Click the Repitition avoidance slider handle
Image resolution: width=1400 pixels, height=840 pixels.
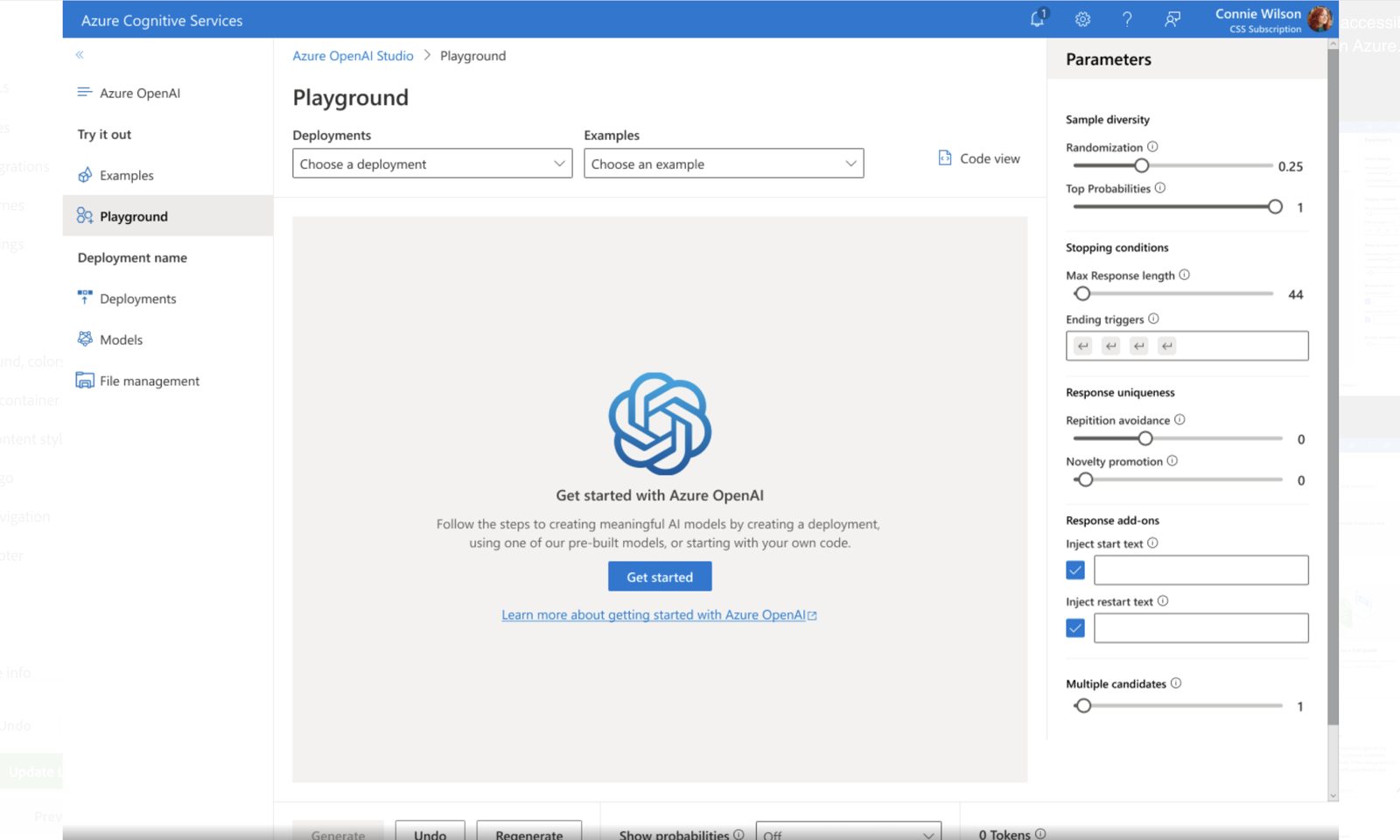[1145, 438]
